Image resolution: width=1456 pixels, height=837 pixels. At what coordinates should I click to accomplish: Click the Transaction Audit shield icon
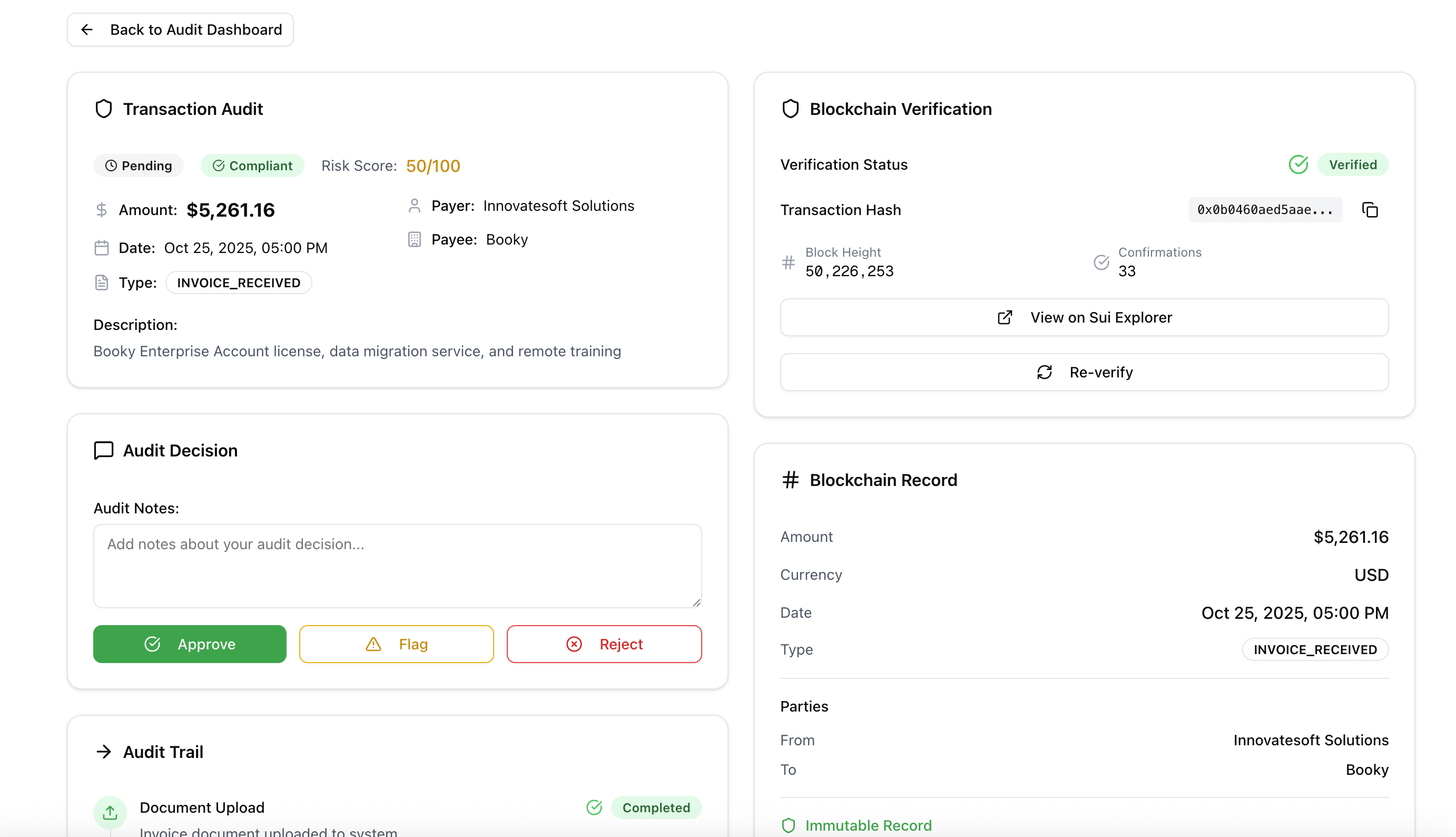pyautogui.click(x=103, y=109)
